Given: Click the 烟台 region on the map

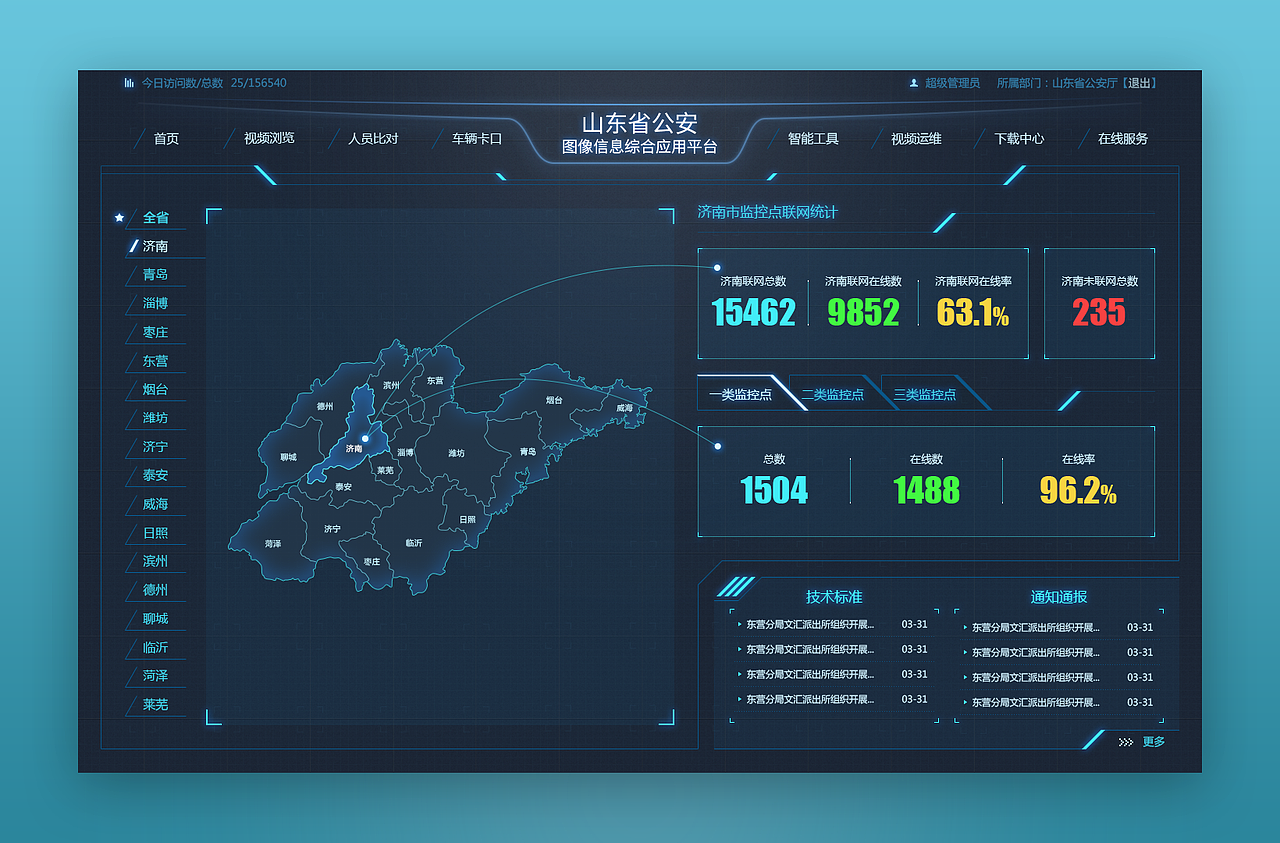Looking at the screenshot, I should pos(554,400).
